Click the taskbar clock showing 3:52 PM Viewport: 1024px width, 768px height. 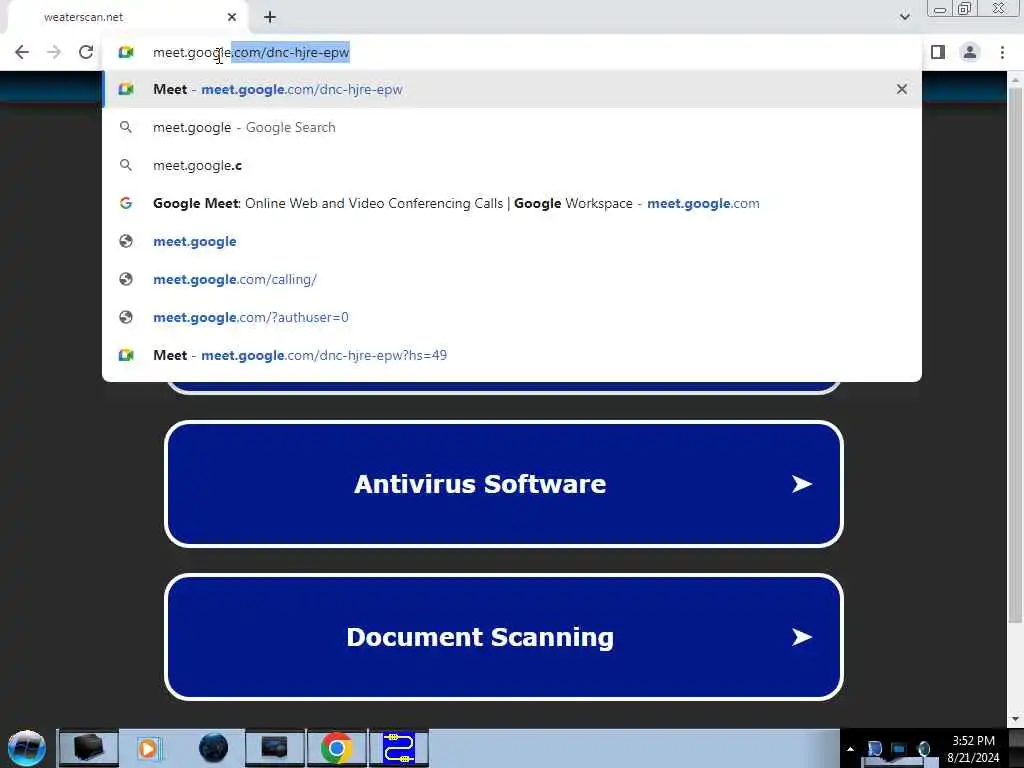point(973,749)
